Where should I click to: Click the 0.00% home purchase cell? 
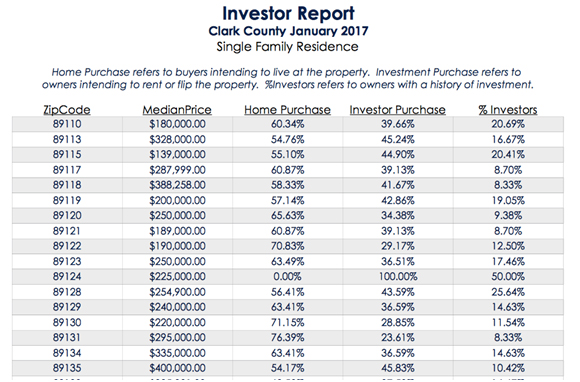[x=287, y=277]
